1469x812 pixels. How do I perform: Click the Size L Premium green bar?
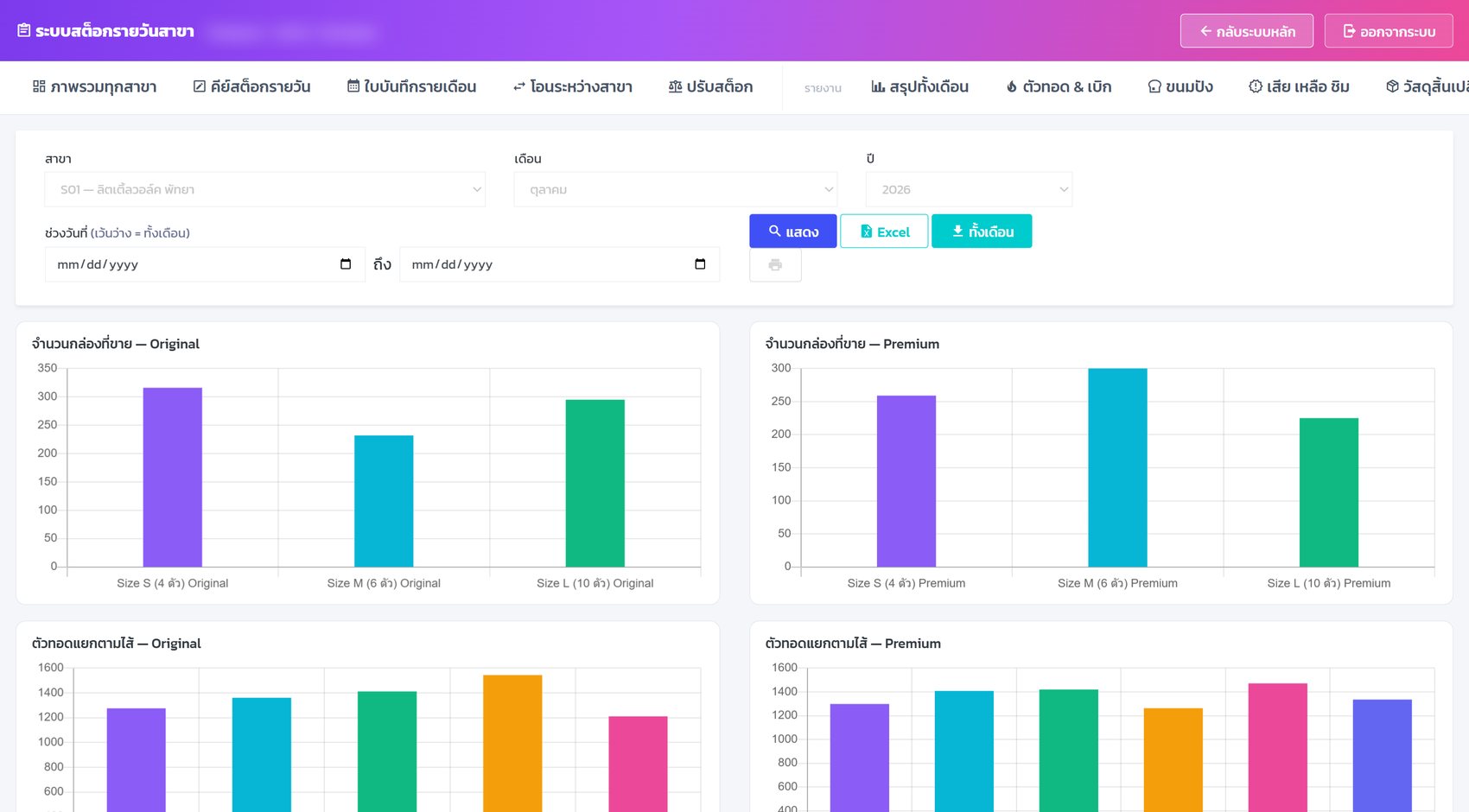pos(1329,492)
